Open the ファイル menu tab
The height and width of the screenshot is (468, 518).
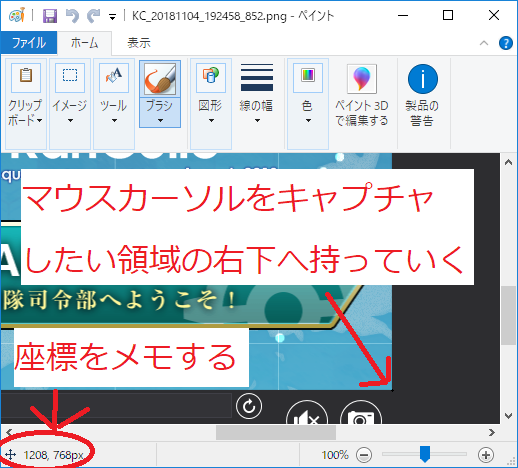[29, 43]
